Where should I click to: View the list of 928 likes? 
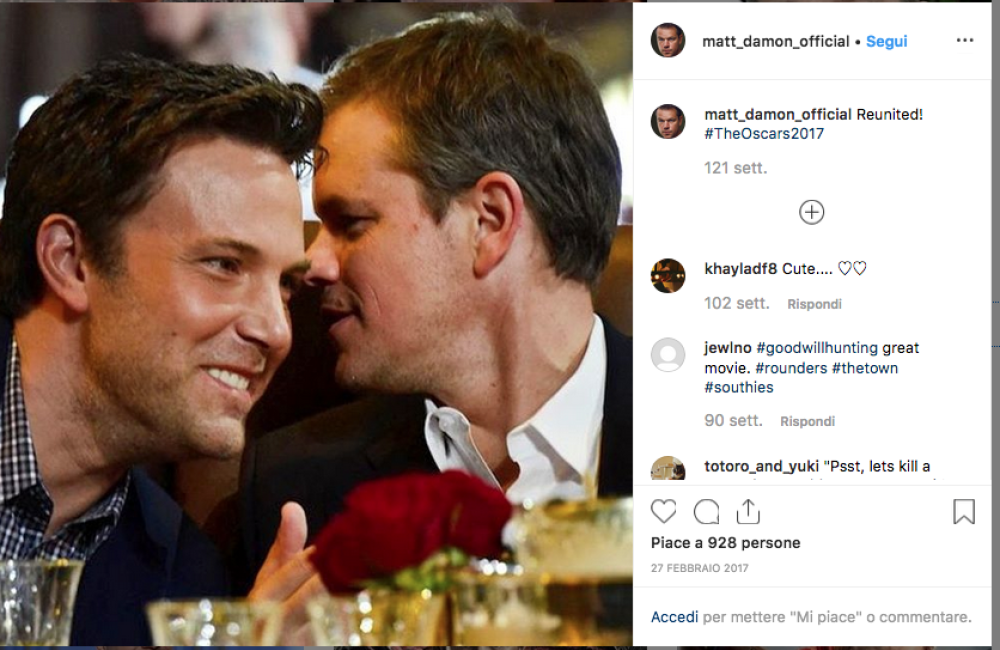(725, 543)
